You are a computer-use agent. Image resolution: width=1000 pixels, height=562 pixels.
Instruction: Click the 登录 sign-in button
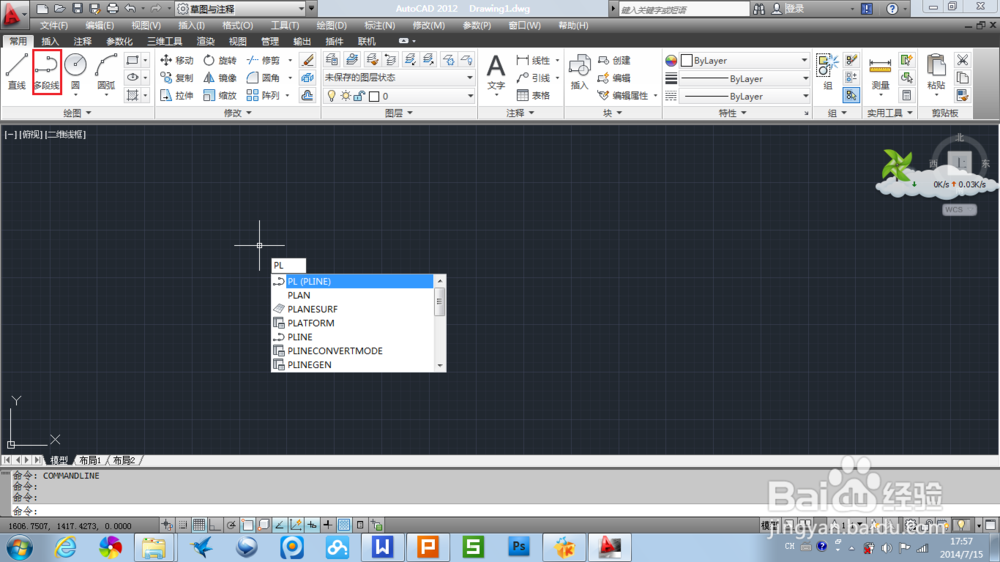tap(789, 9)
